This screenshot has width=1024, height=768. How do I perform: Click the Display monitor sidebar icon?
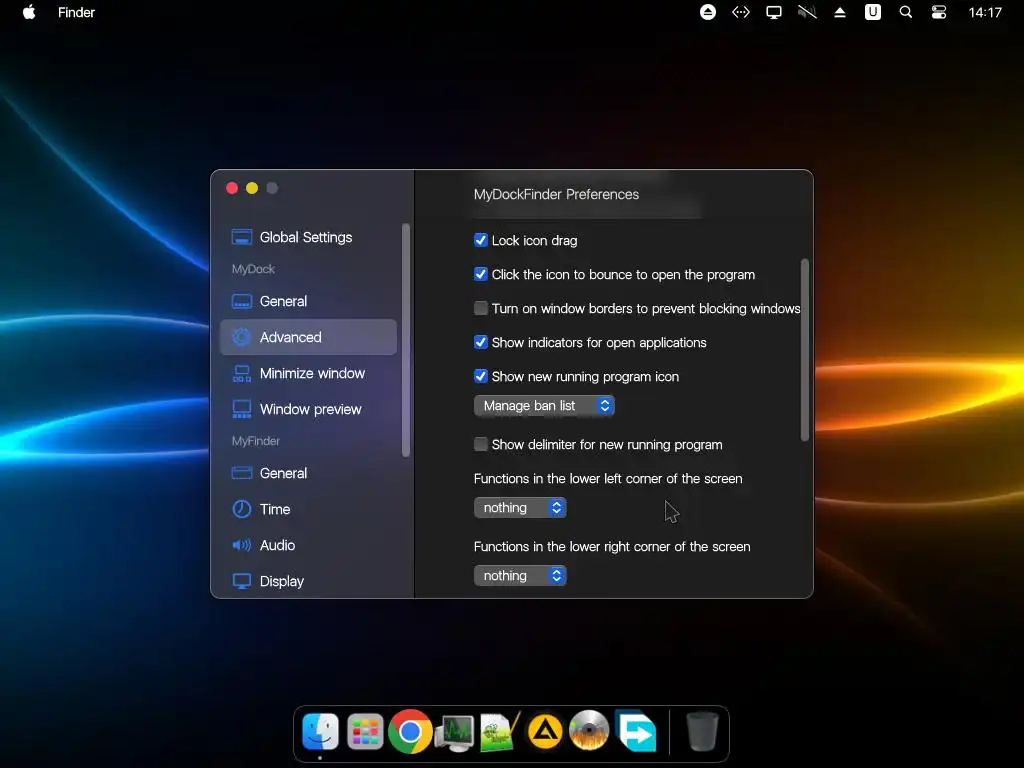pyautogui.click(x=242, y=581)
